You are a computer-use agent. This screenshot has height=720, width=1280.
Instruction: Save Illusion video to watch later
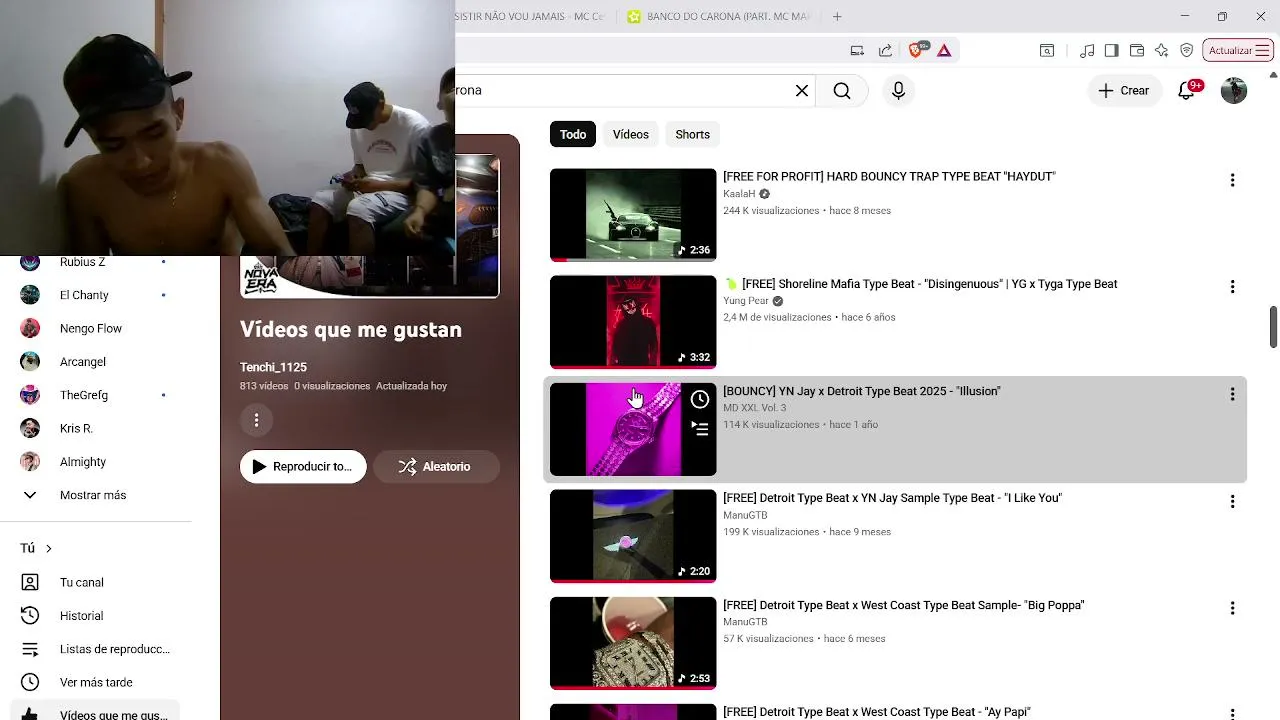[x=700, y=400]
